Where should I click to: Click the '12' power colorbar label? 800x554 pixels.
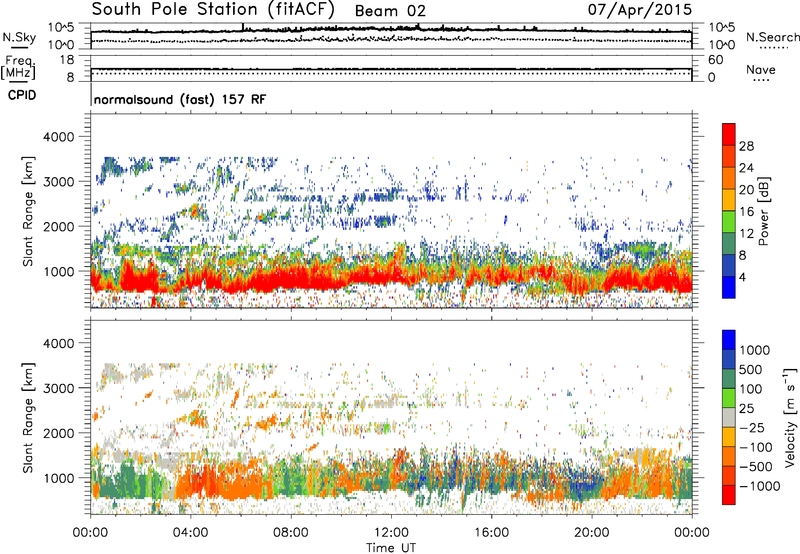746,234
